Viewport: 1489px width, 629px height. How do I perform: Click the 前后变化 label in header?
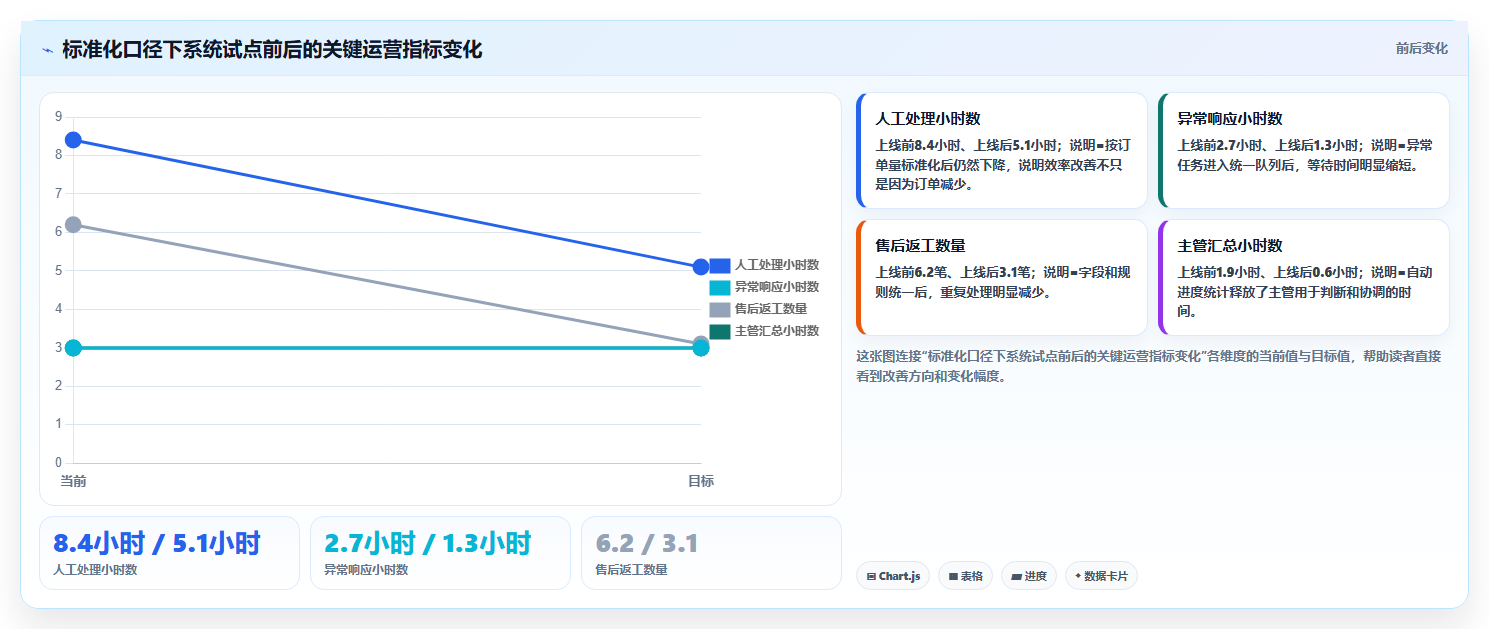click(1421, 49)
